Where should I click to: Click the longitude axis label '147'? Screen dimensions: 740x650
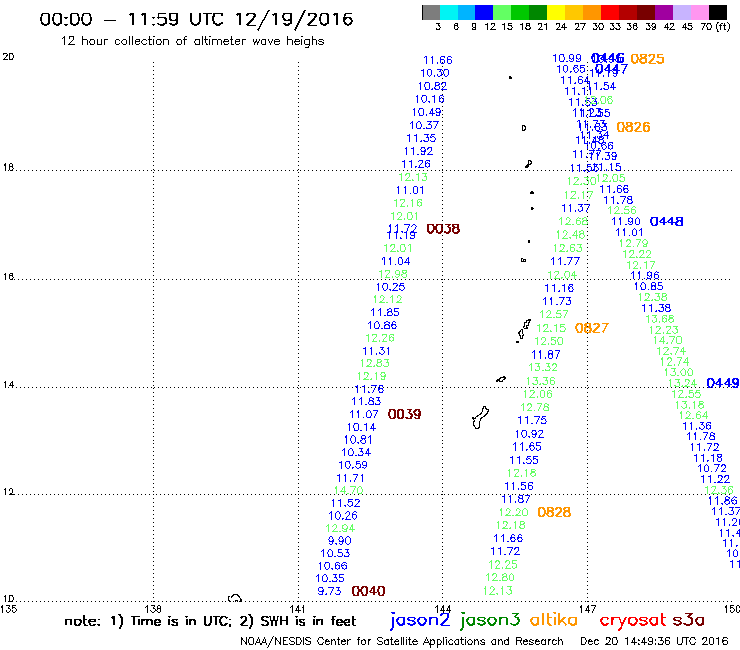coord(588,609)
